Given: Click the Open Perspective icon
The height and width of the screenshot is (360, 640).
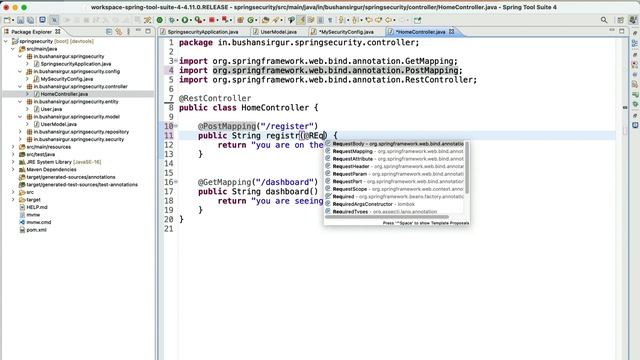Looking at the screenshot, I should coord(620,20).
